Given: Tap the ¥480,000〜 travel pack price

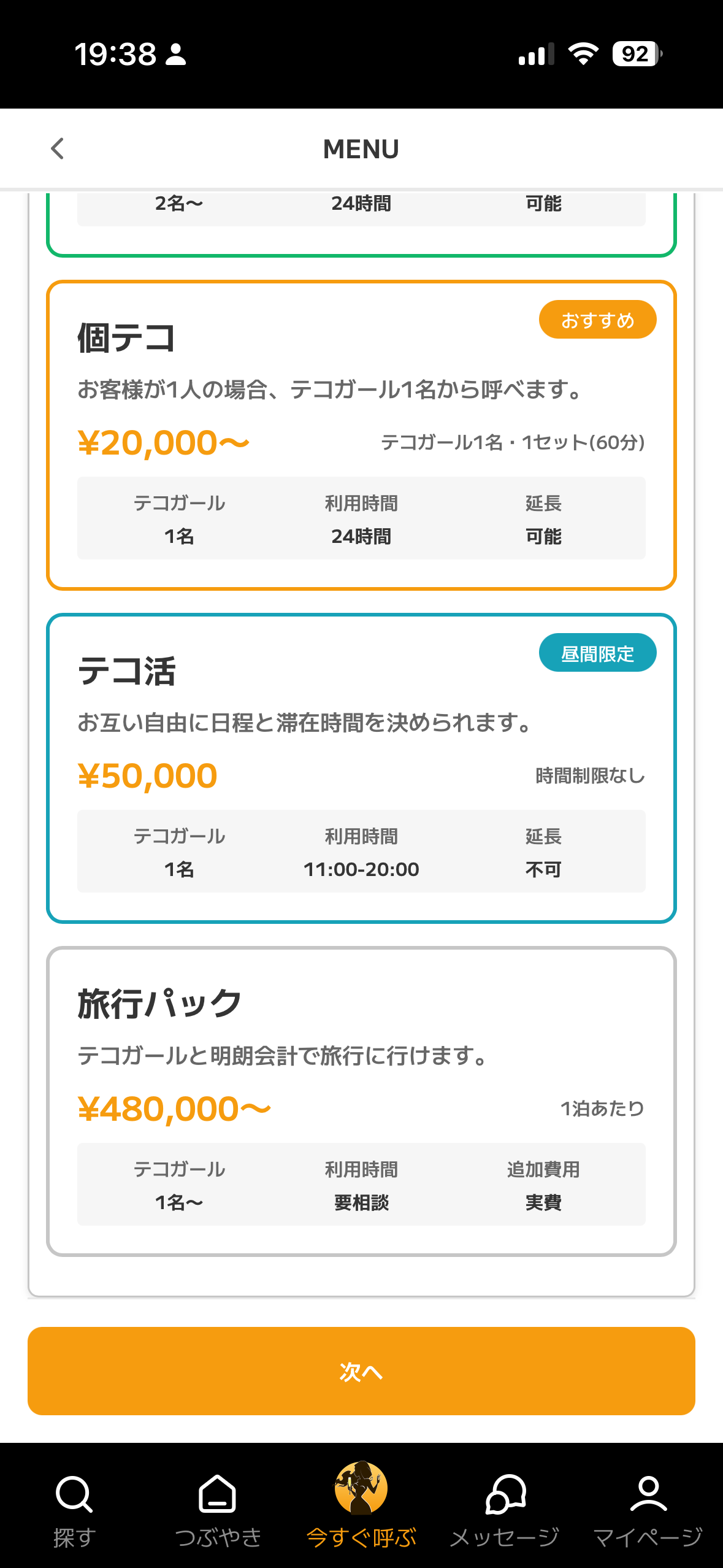Looking at the screenshot, I should click(174, 1109).
